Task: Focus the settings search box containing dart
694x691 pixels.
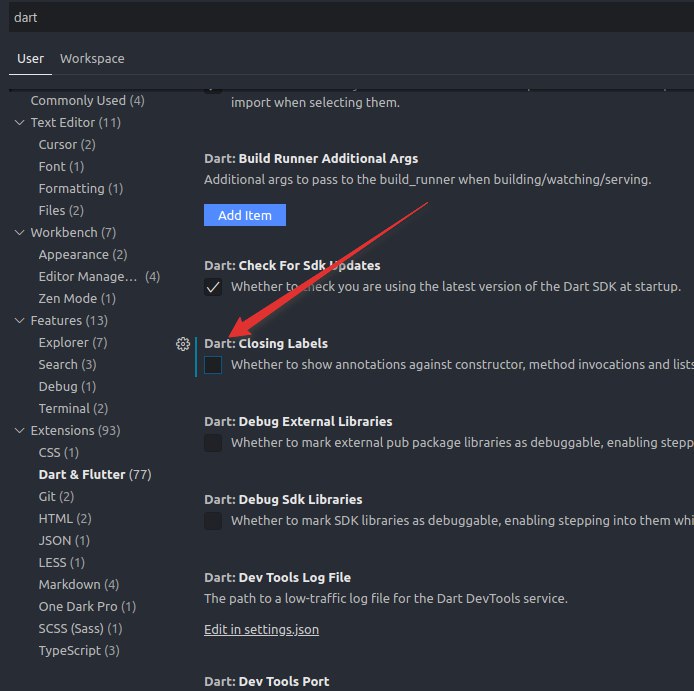Action: 351,17
